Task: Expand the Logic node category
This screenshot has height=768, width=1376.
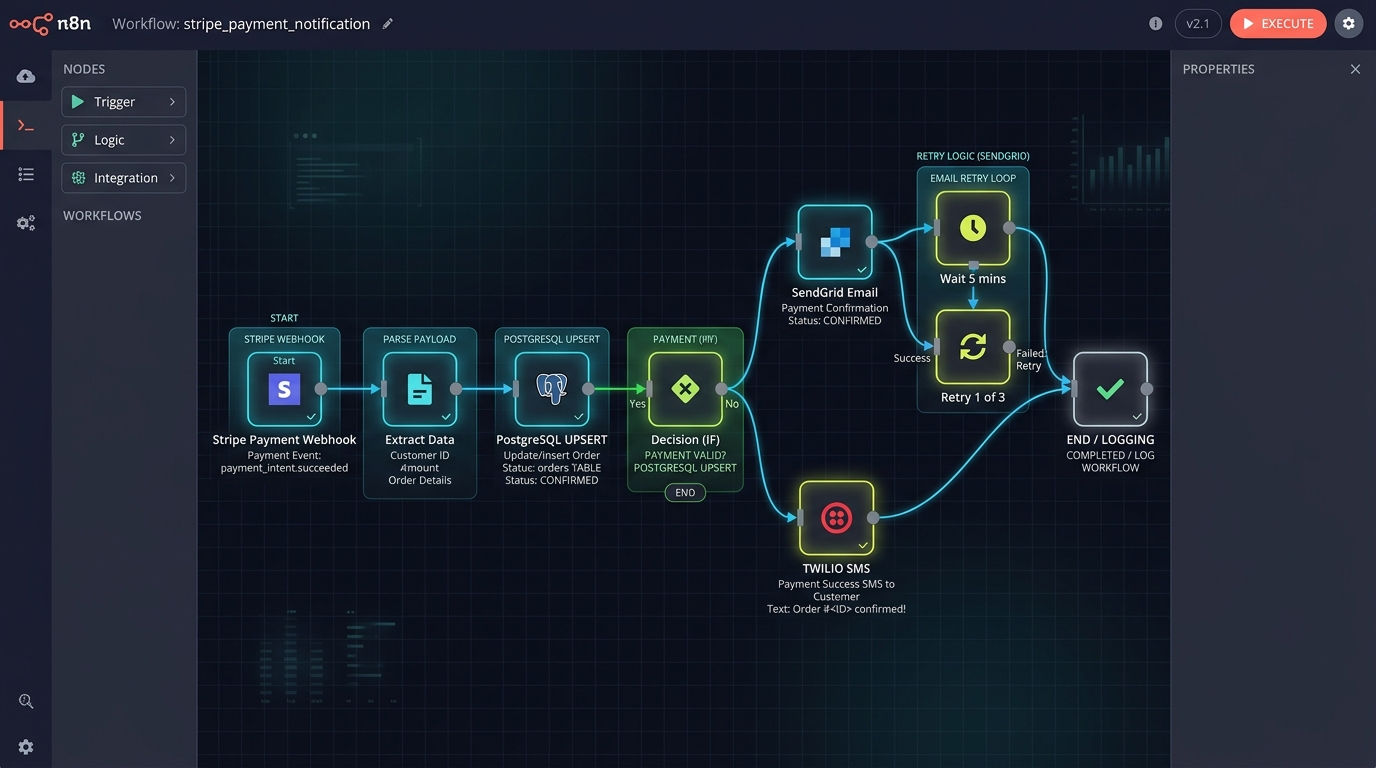Action: click(x=124, y=140)
